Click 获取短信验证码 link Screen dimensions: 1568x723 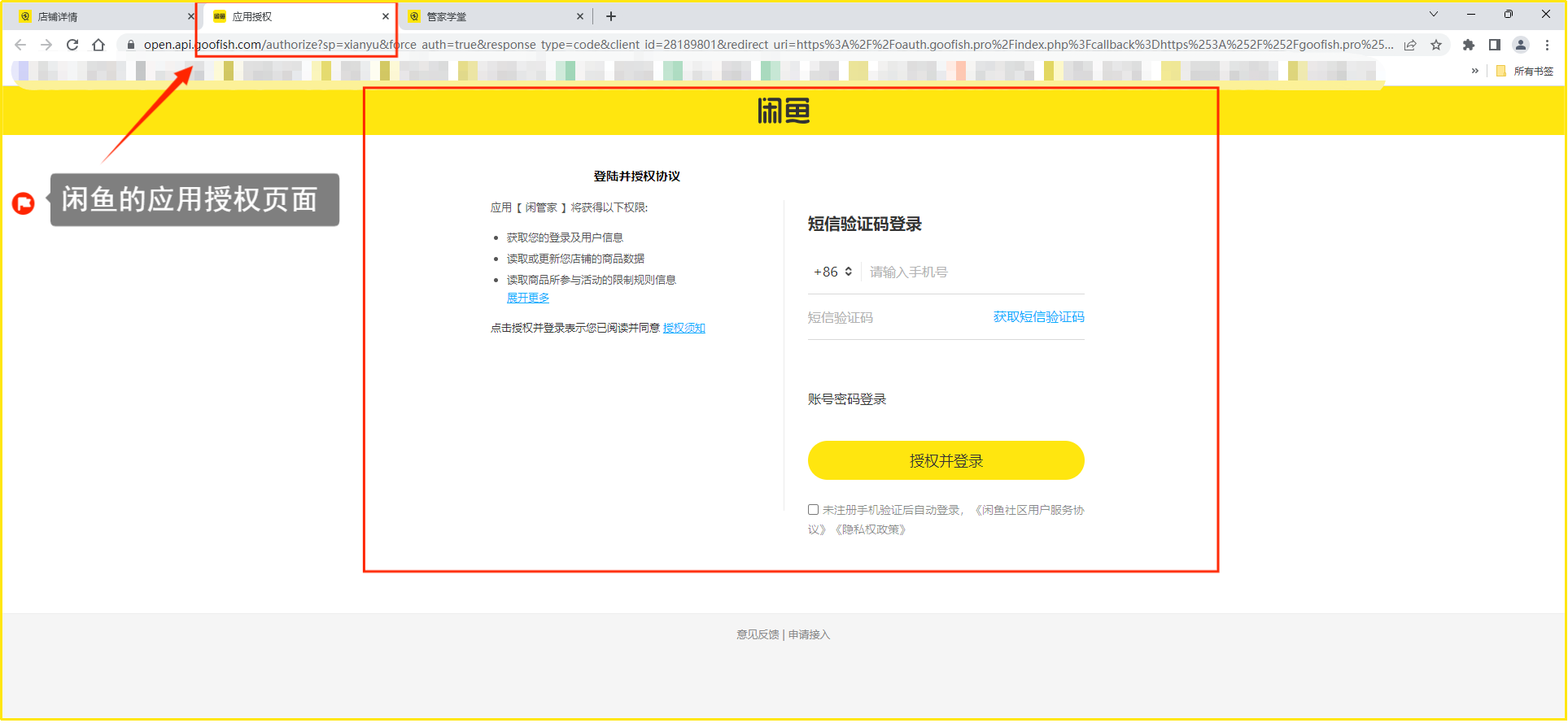click(1038, 317)
